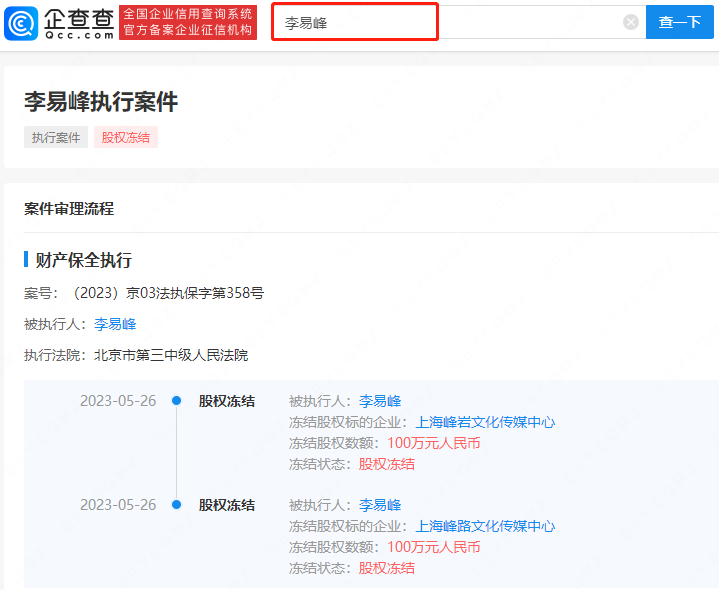Open 李易峰 link beside 被执行人 under 案号
Viewport: 719px width, 590px height.
tap(115, 324)
